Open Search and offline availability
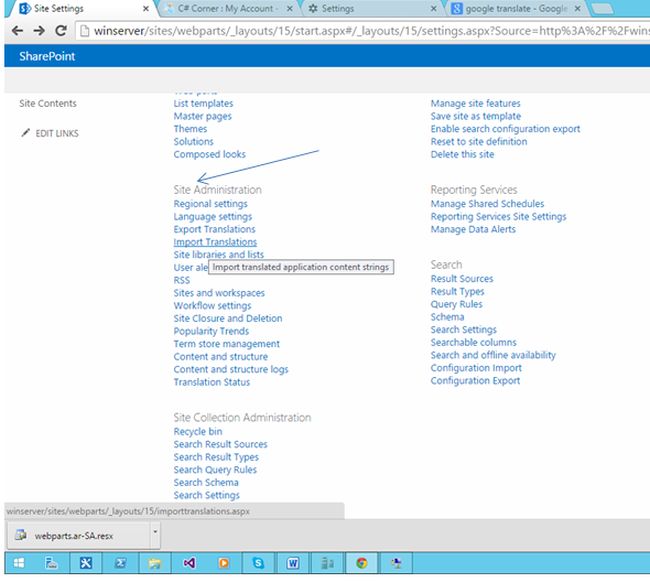Image resolution: width=650 pixels, height=583 pixels. pyautogui.click(x=493, y=355)
